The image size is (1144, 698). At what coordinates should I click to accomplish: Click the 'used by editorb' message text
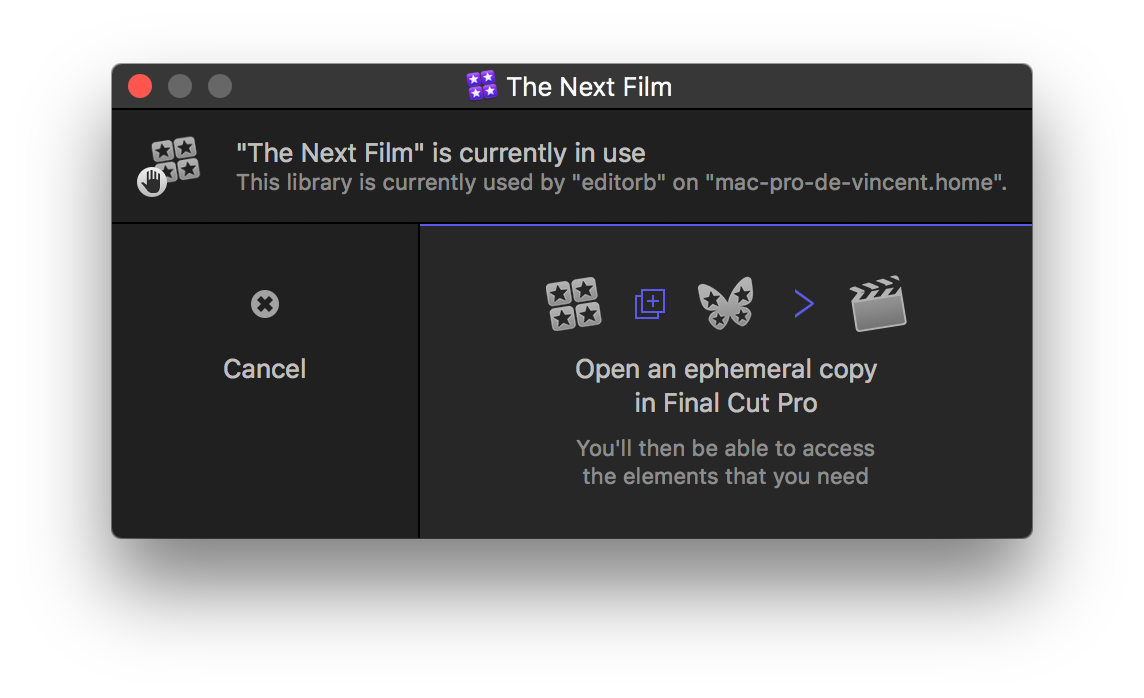[622, 182]
